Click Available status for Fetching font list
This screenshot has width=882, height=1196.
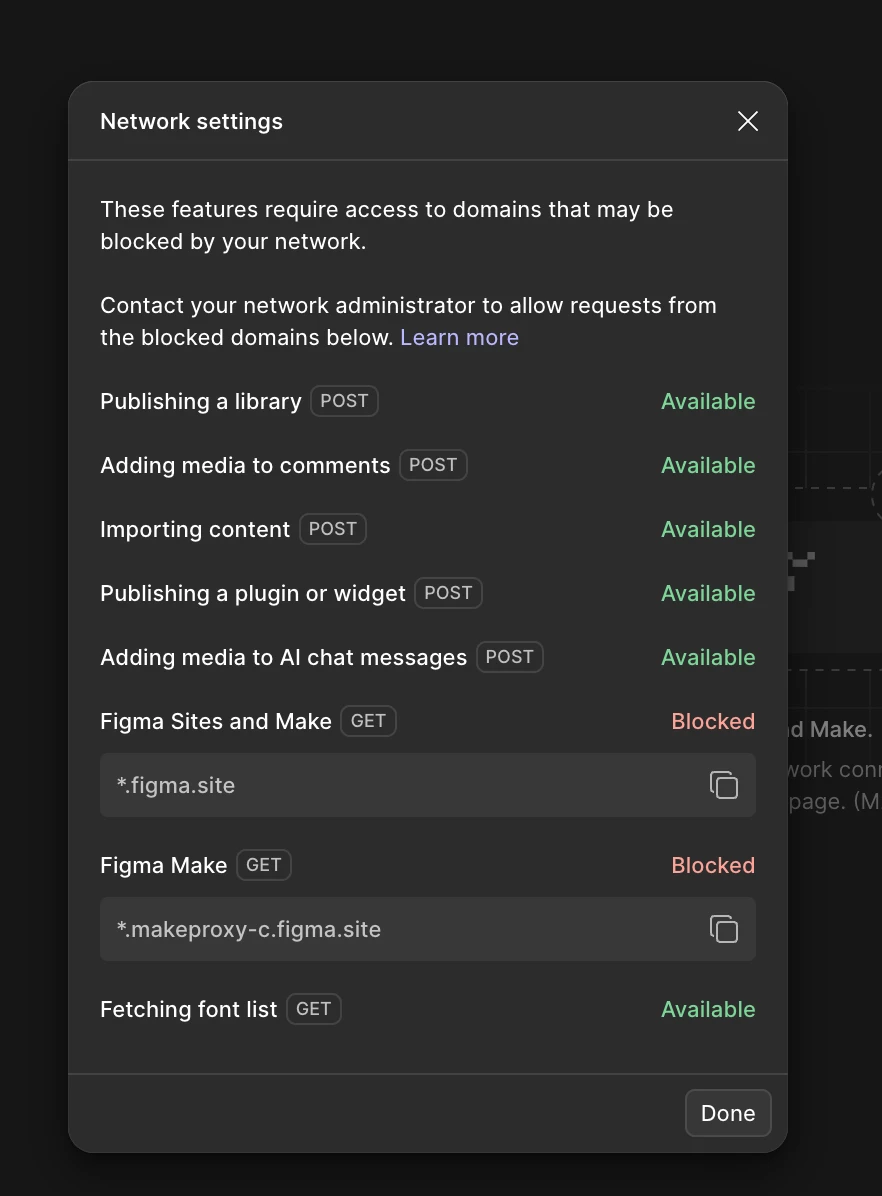708,1010
